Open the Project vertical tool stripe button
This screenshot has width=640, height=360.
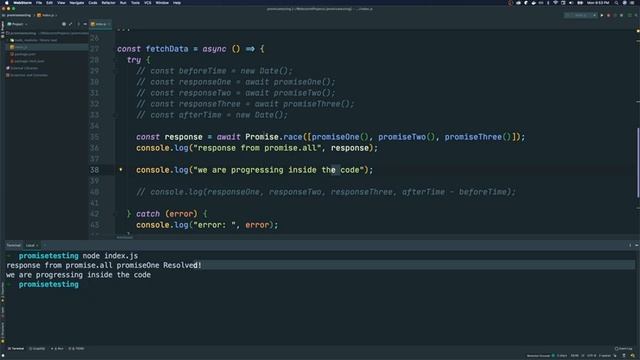click(x=2, y=29)
